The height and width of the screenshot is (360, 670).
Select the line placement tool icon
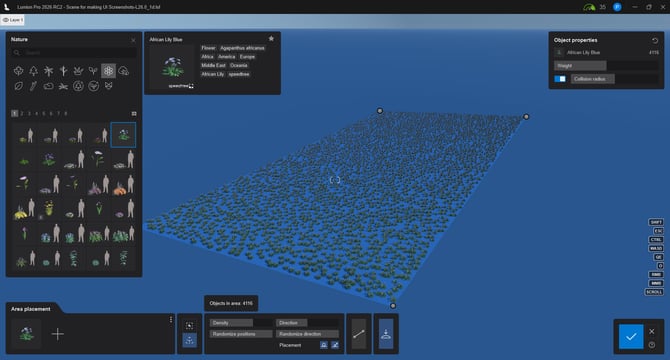(x=359, y=334)
